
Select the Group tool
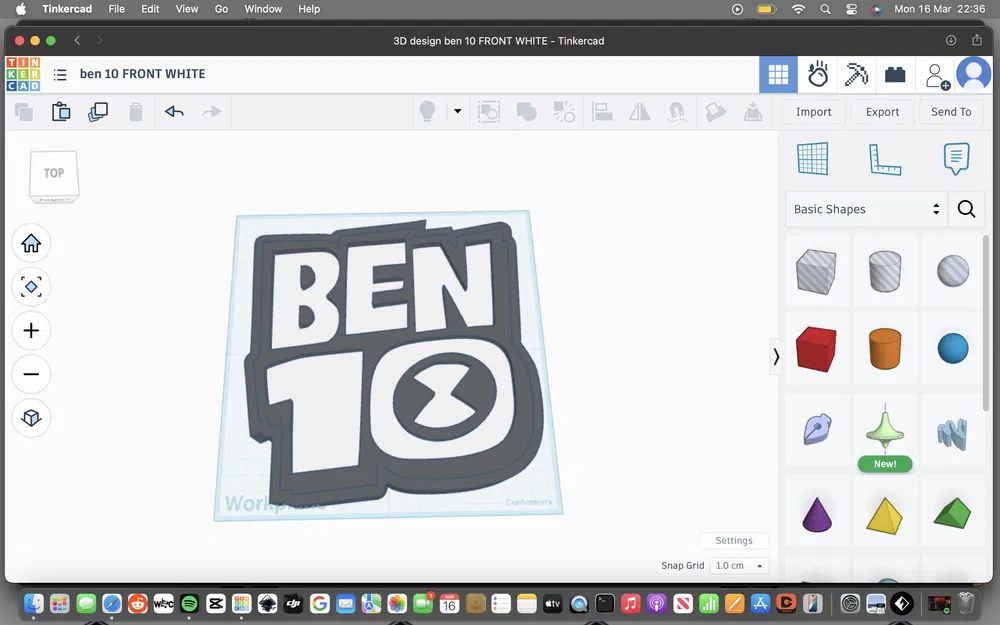525,112
